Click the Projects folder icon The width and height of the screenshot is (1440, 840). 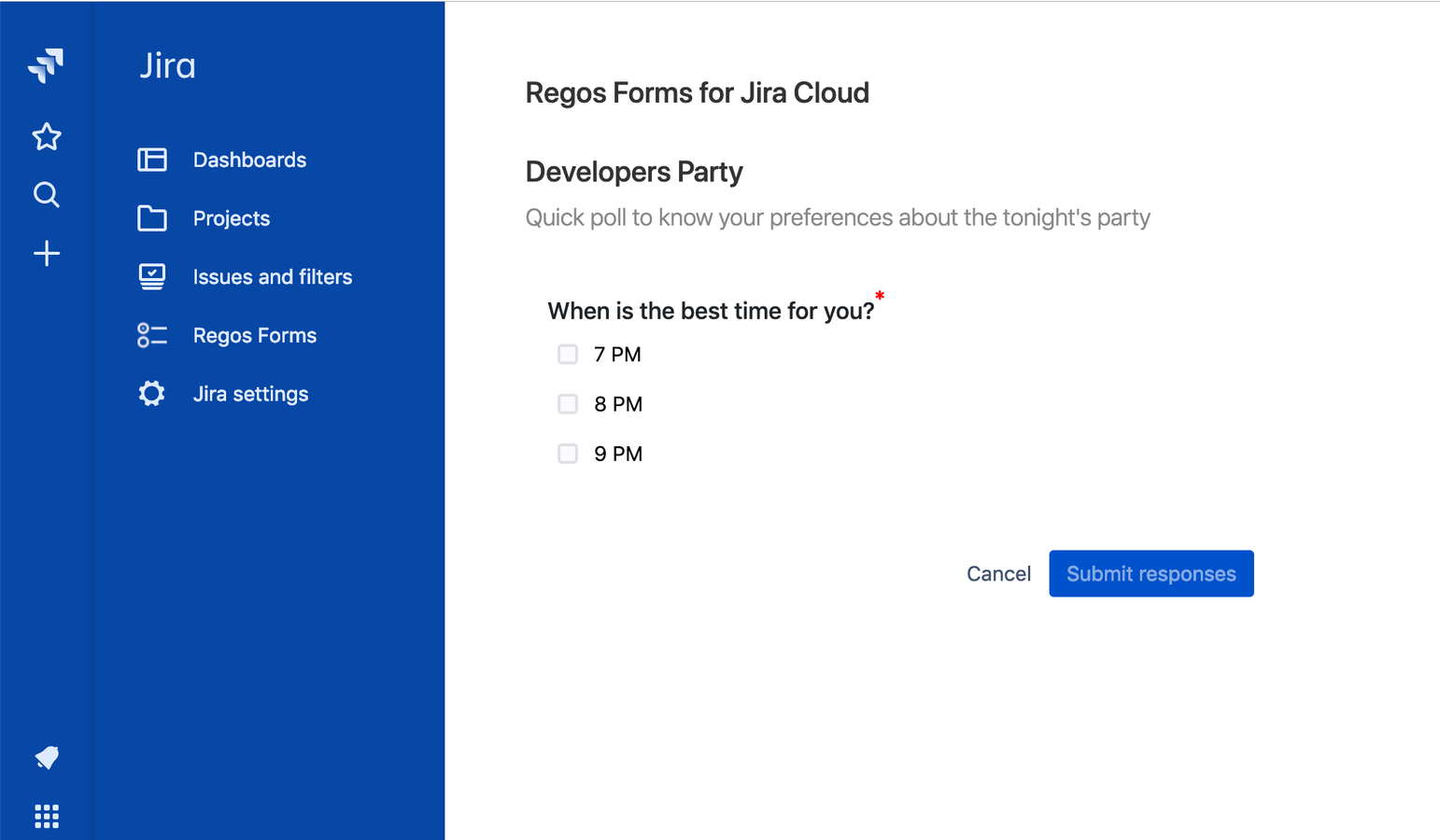click(152, 218)
